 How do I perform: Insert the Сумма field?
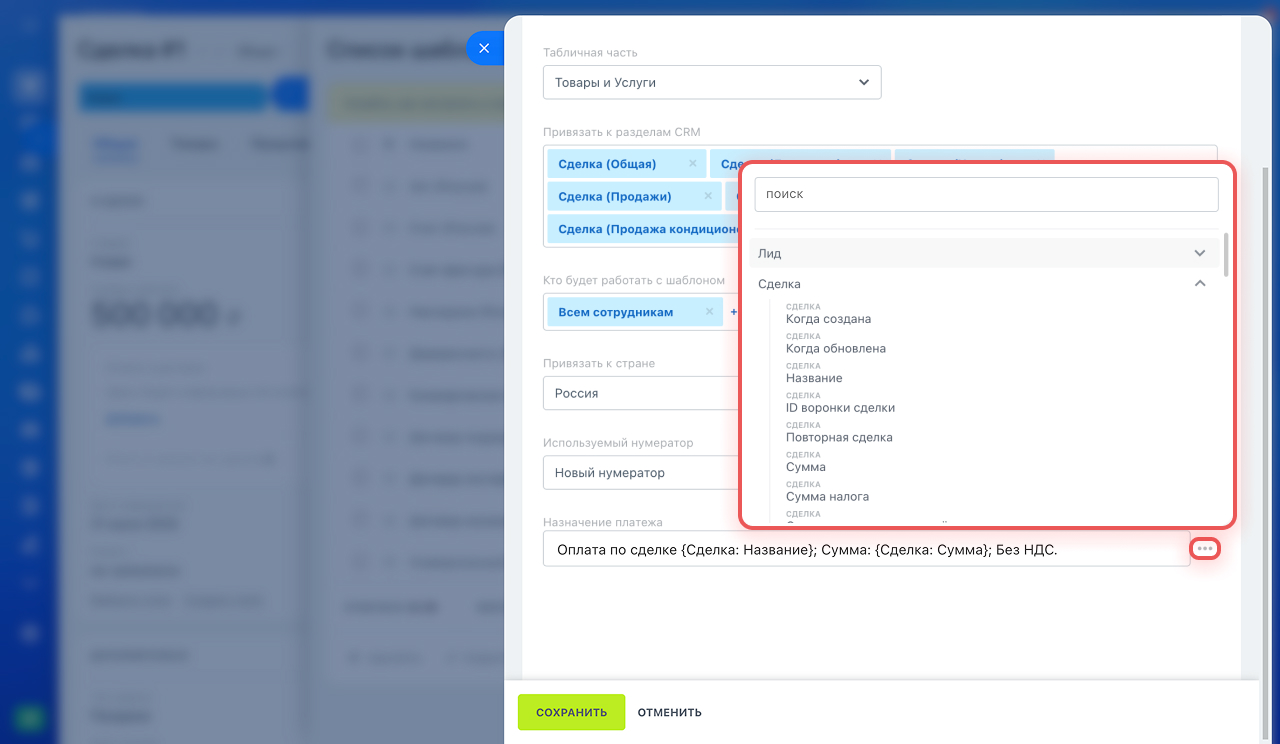pos(806,467)
